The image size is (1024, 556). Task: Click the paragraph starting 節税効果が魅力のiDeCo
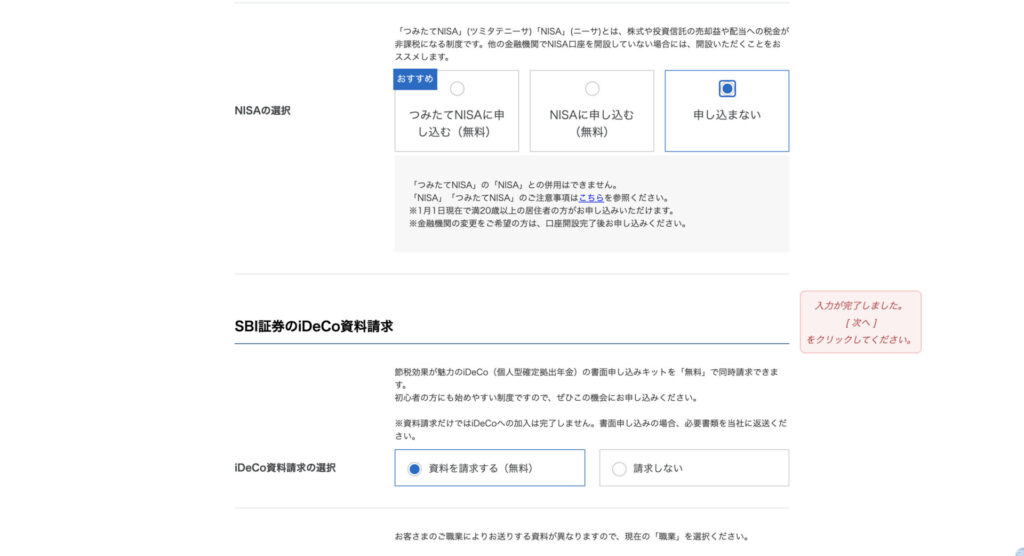[x=587, y=378]
